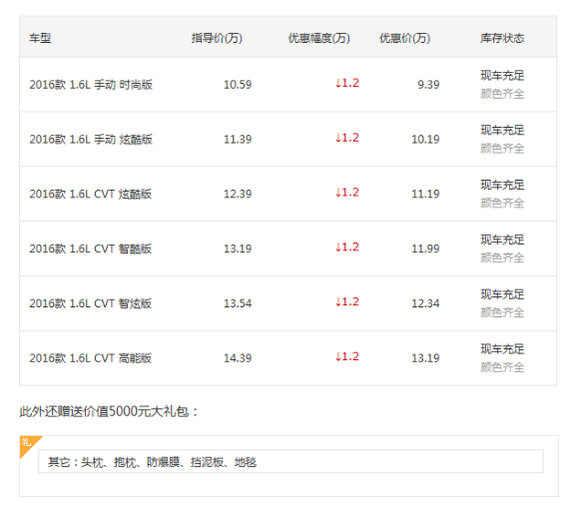
Task: Choose the 2016款 1.6L CVT 智炫版 model
Action: click(91, 303)
